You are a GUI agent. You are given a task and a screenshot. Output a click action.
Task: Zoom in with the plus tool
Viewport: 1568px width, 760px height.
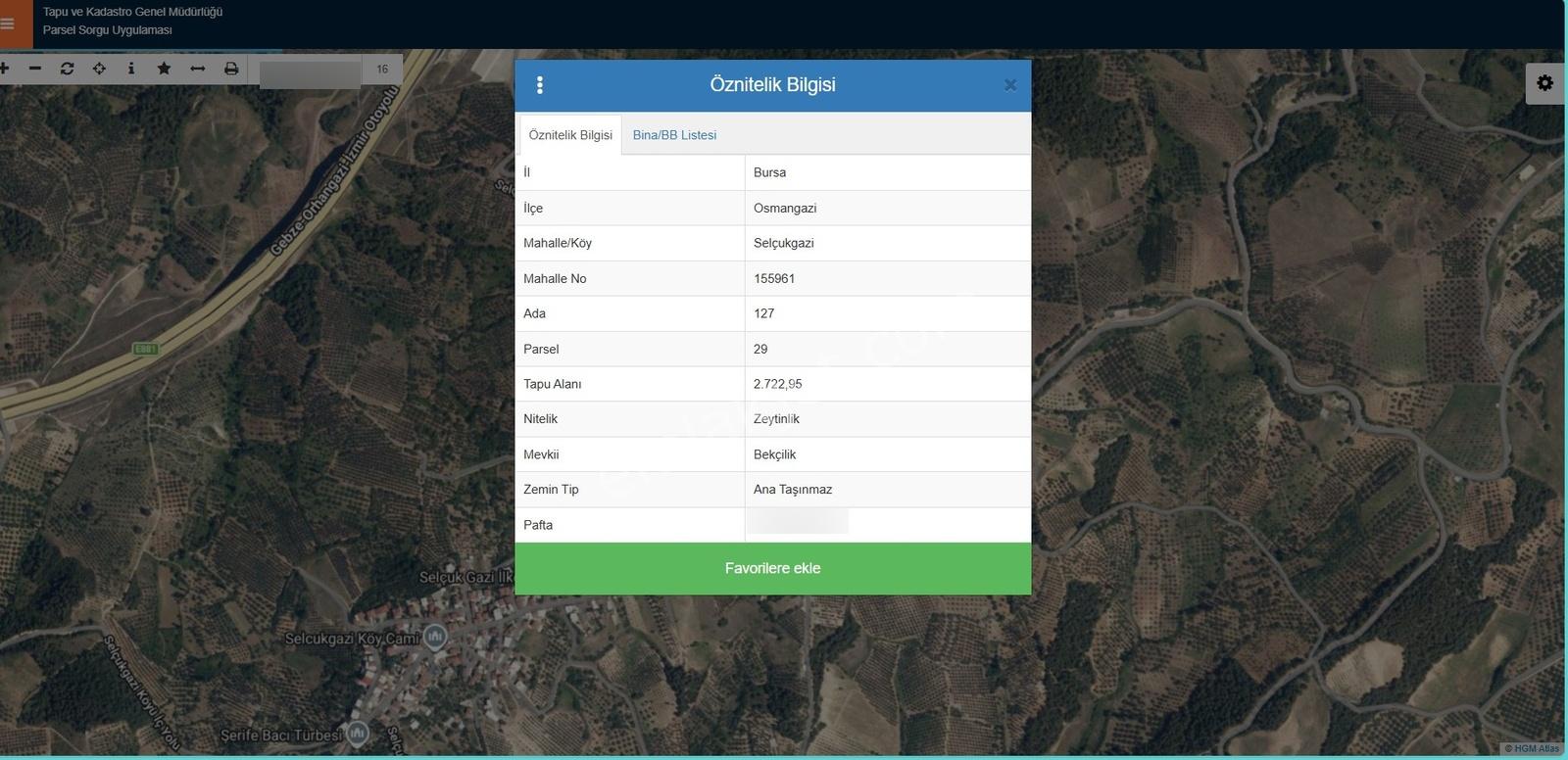pyautogui.click(x=5, y=69)
